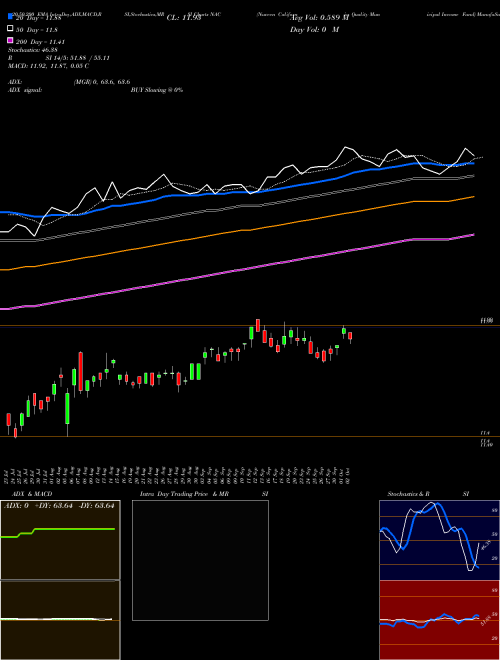Click the 'Day Vol: 0 M' label

click(314, 29)
